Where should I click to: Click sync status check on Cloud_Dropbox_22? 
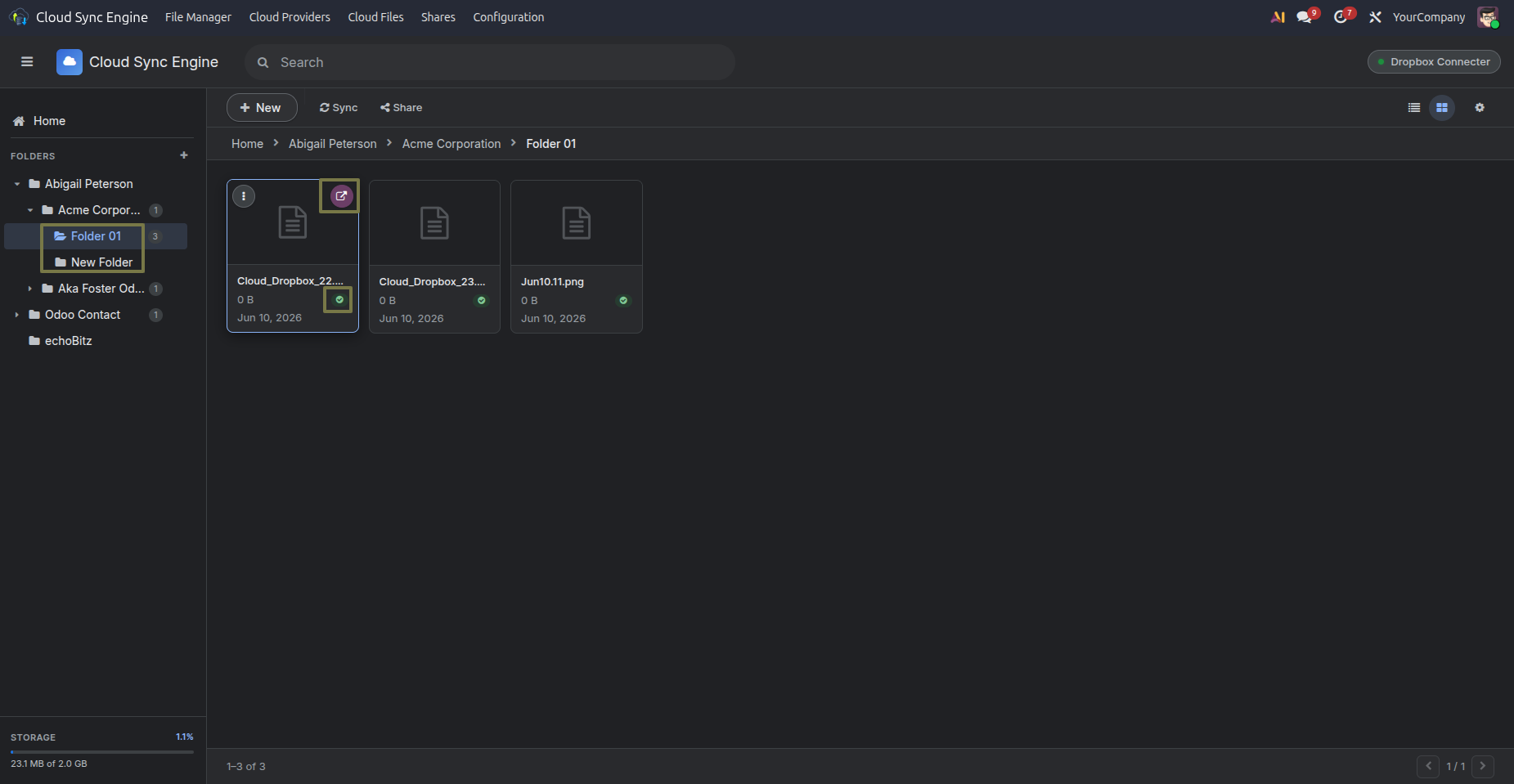click(339, 300)
